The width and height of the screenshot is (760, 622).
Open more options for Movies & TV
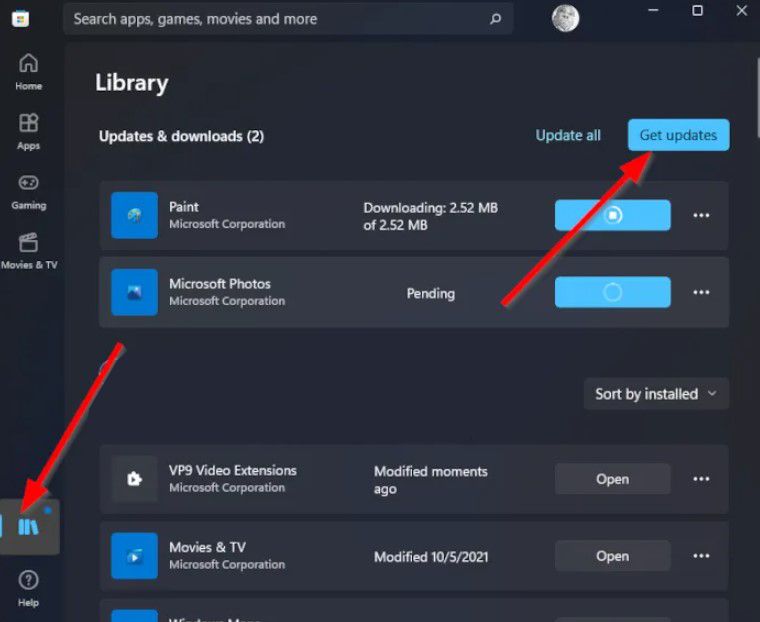point(701,556)
